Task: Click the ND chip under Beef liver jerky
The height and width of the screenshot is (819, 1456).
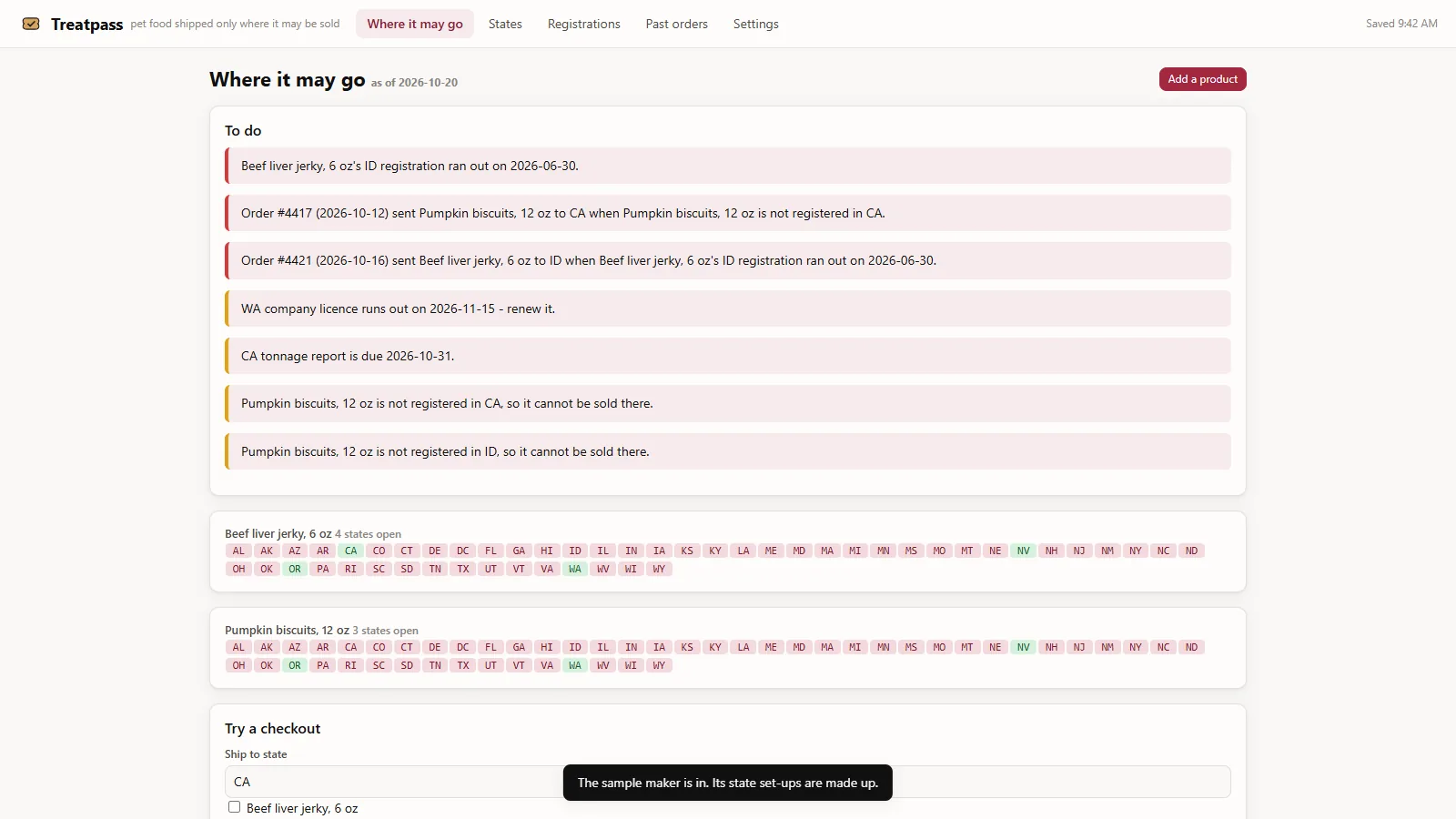Action: coord(1191,551)
